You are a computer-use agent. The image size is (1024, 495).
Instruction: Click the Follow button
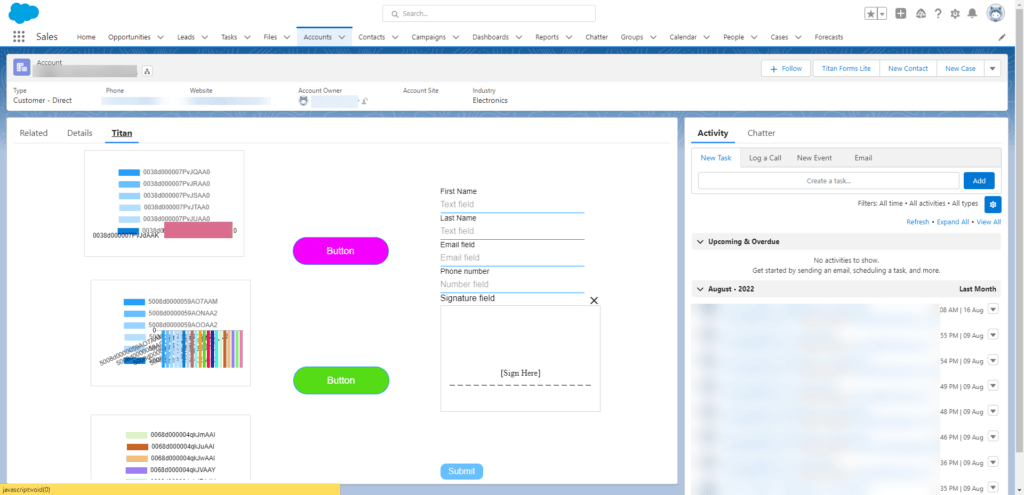[x=786, y=68]
